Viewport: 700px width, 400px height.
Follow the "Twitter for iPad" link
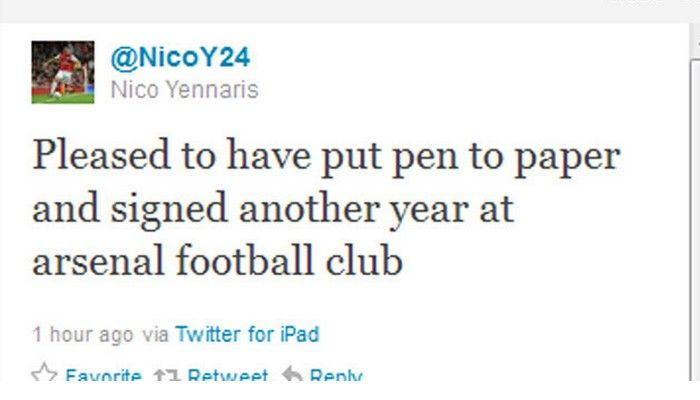pyautogui.click(x=247, y=334)
